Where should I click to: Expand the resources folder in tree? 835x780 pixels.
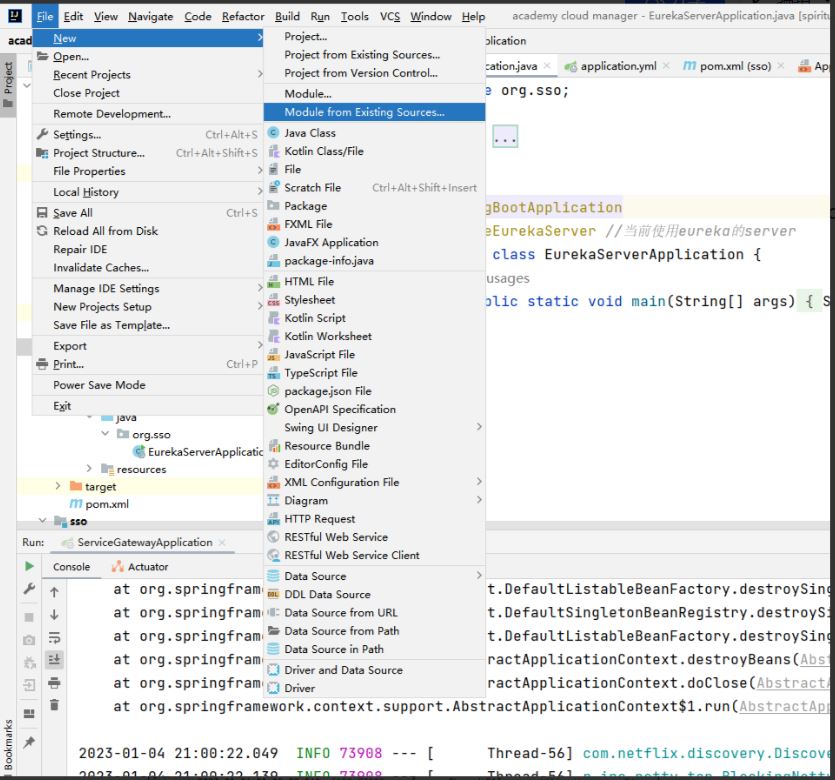coord(89,469)
